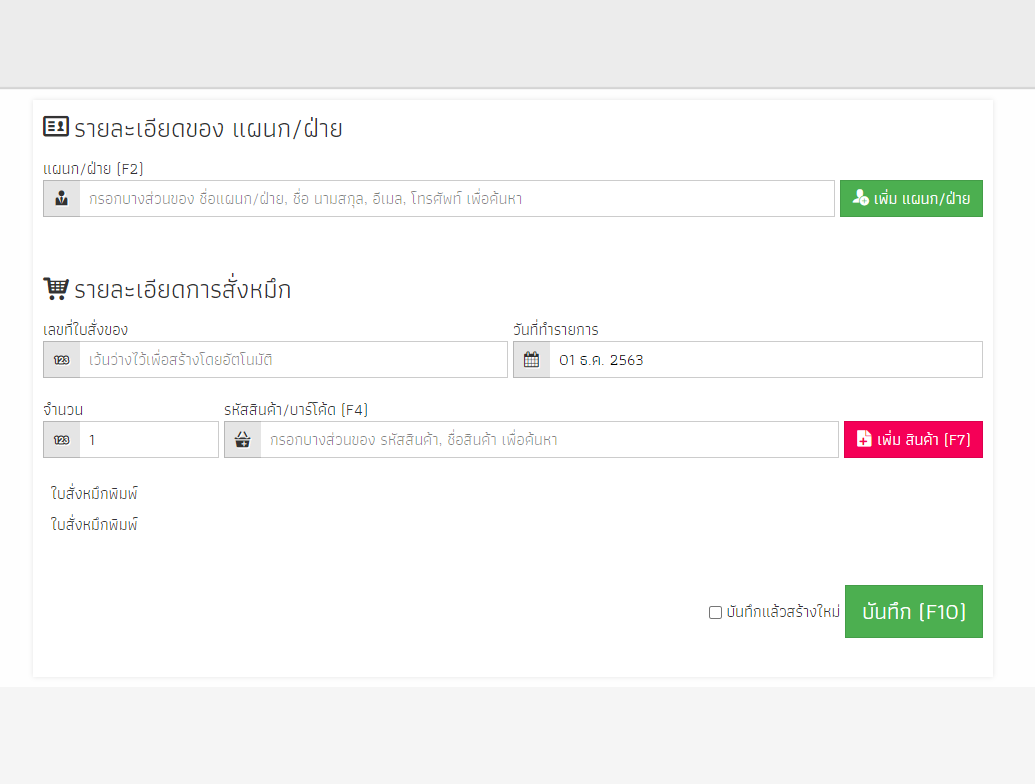Click the ID card icon beside รายละเอียดของ แผนก/ฝ่าย heading

[x=56, y=127]
